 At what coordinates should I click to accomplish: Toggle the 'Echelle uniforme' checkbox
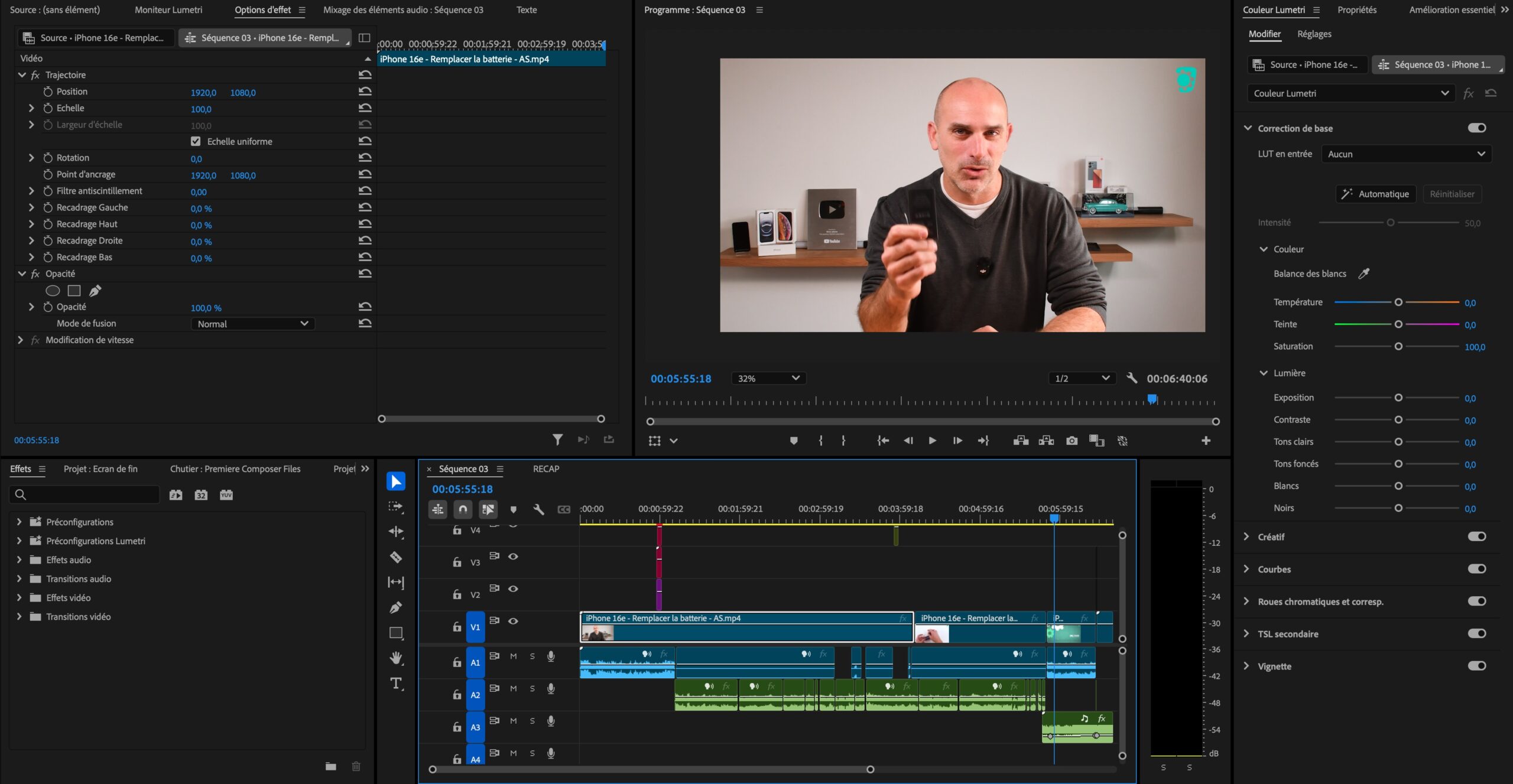coord(196,141)
